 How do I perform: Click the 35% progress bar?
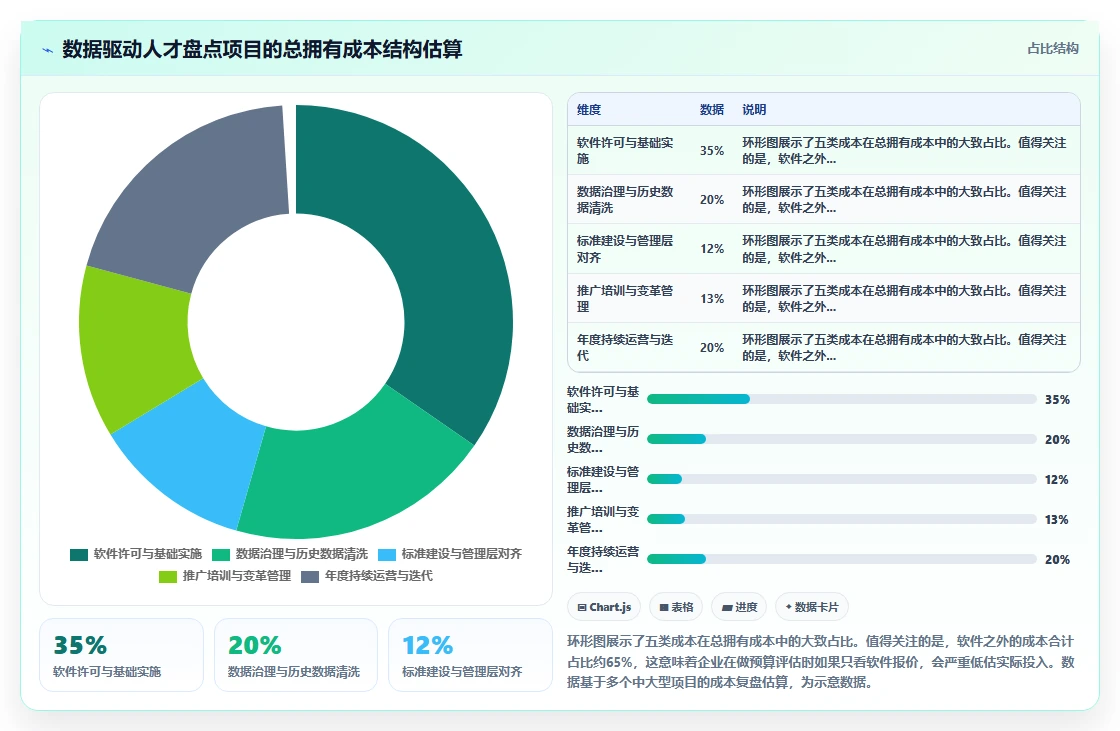click(x=841, y=399)
